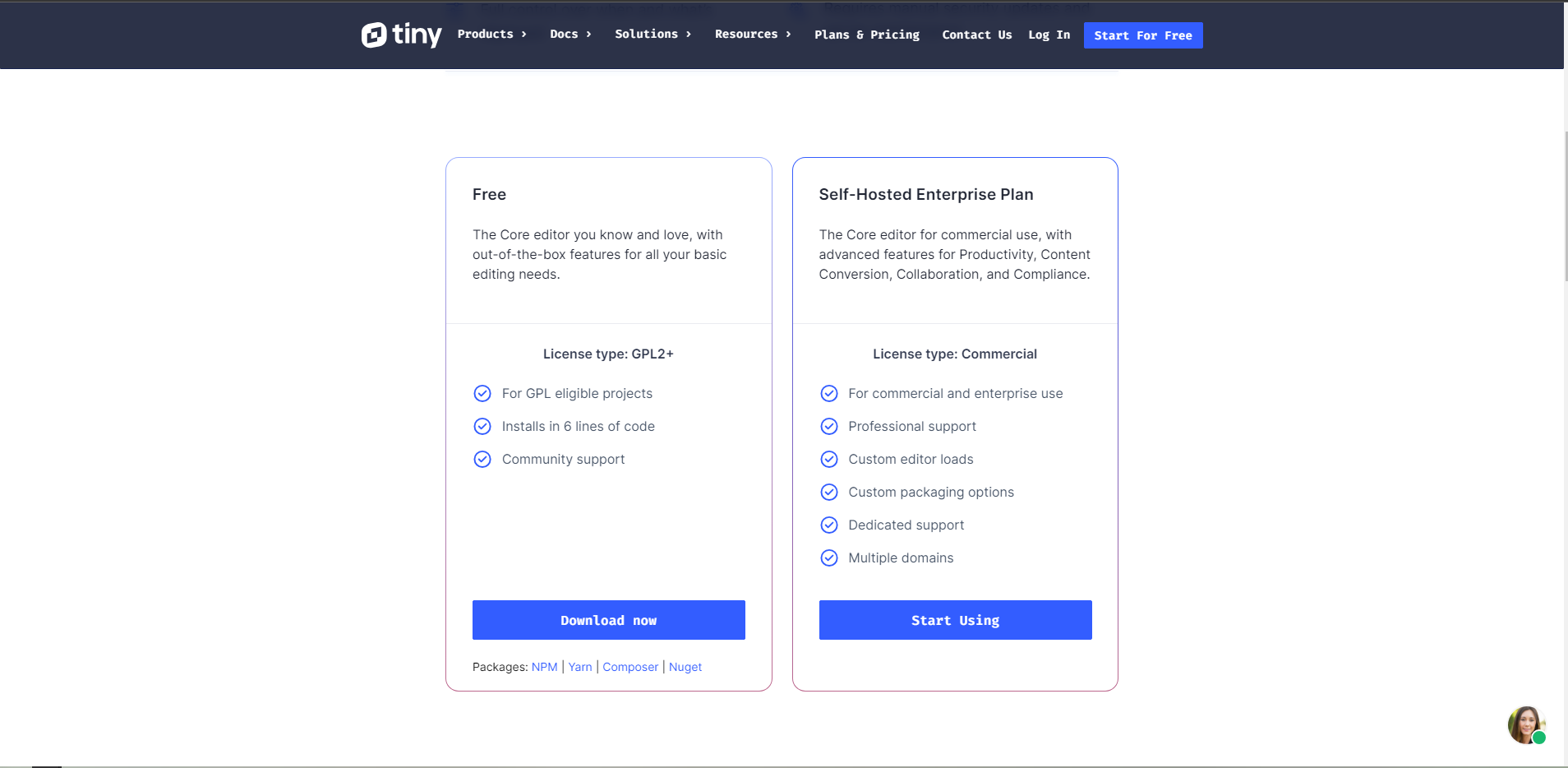
Task: Click checkmark icon beside Professional support
Action: pos(829,426)
